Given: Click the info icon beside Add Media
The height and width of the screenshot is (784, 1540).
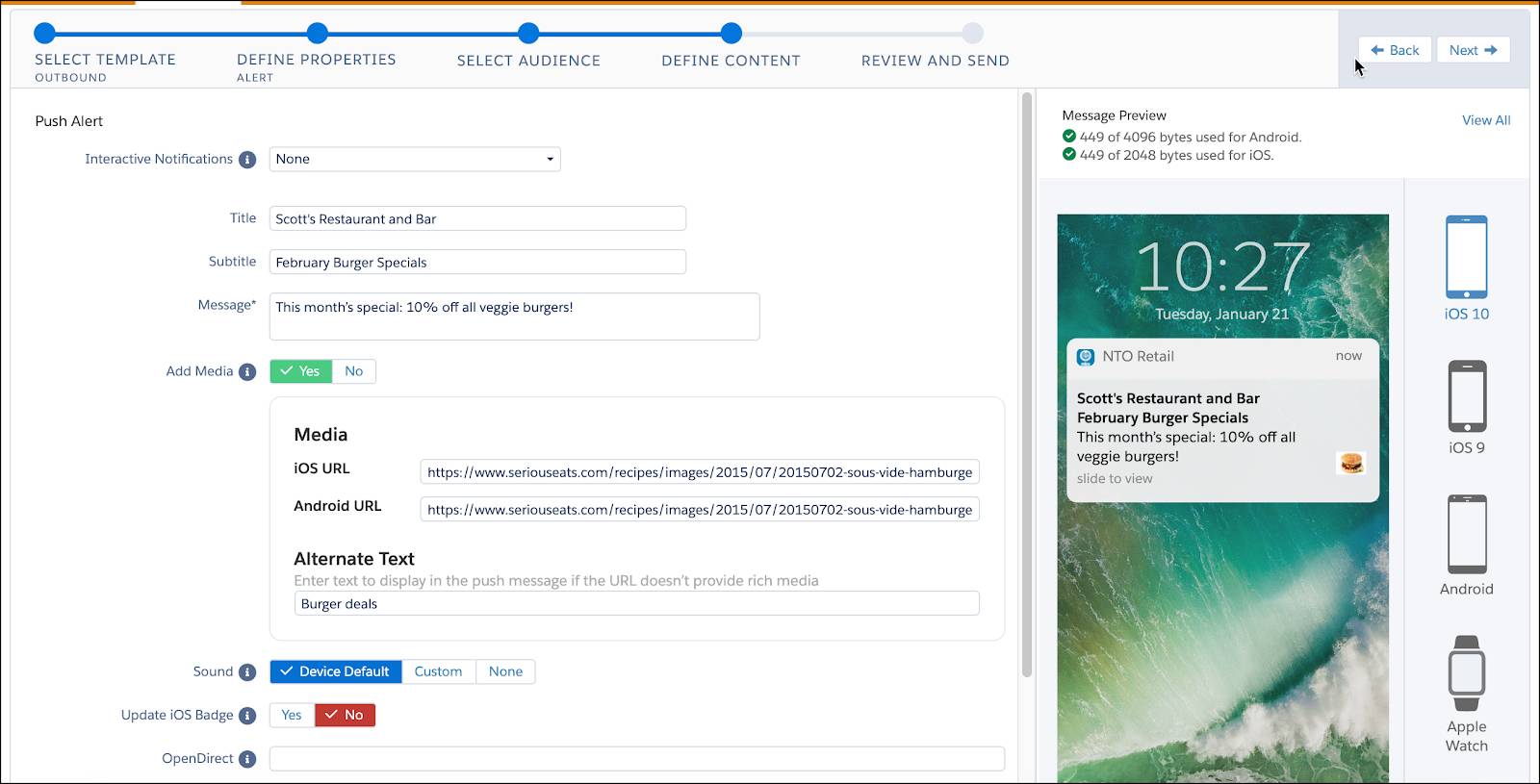Looking at the screenshot, I should [x=247, y=372].
